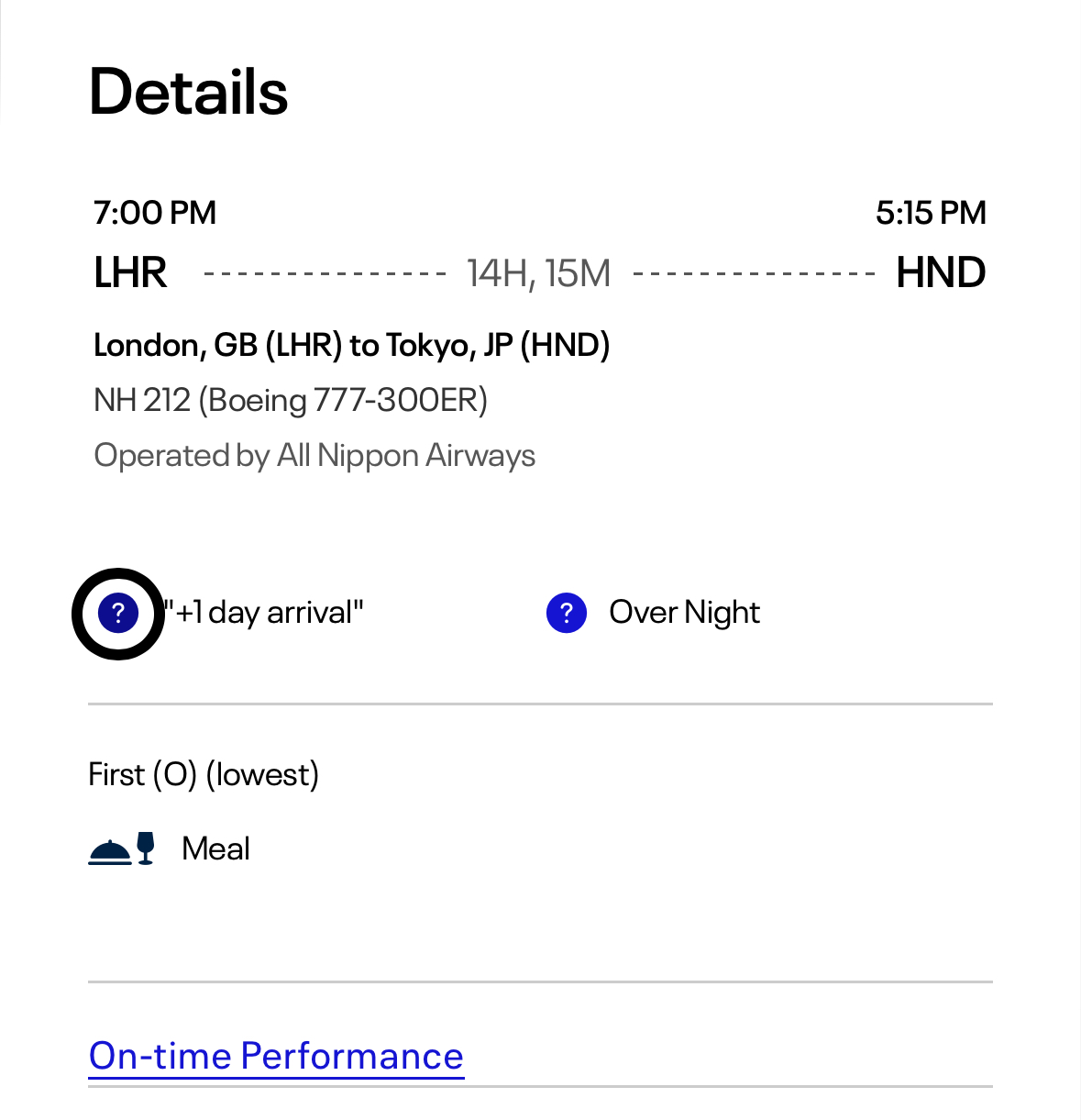Click the Over Night label
1081x1120 pixels.
[x=684, y=613]
